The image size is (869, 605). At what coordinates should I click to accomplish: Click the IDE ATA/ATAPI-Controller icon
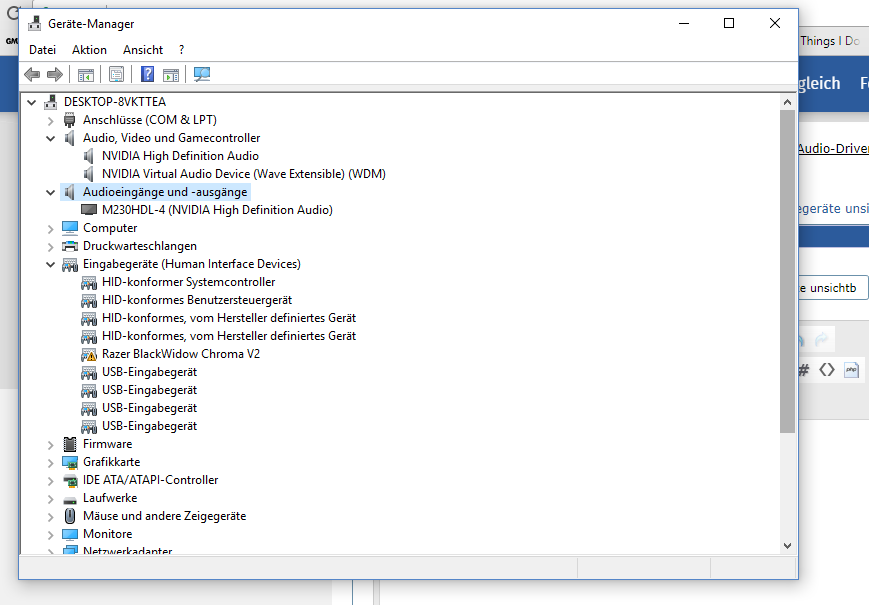coord(70,480)
